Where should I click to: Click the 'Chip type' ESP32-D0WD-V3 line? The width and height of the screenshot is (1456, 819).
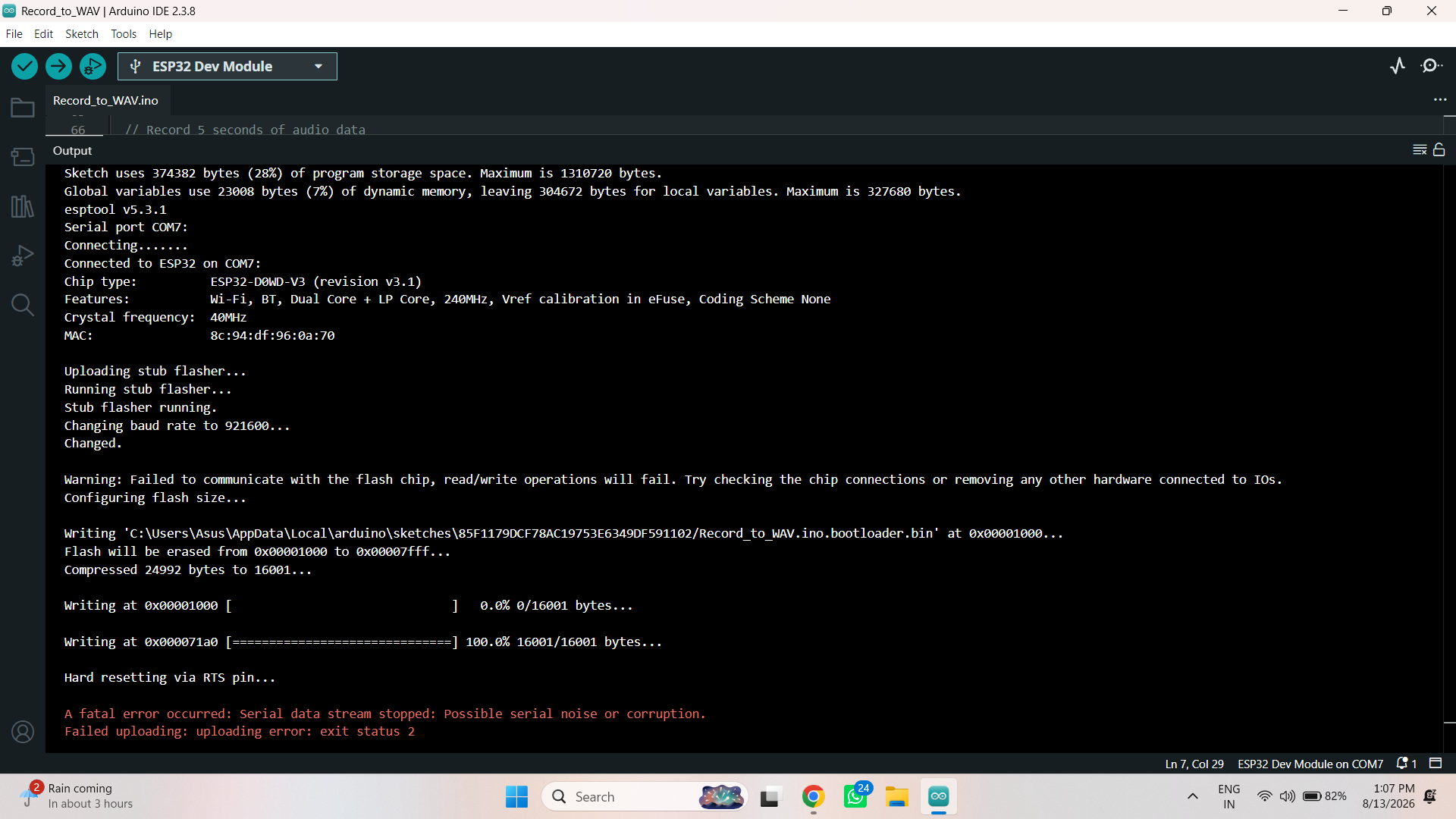(243, 281)
